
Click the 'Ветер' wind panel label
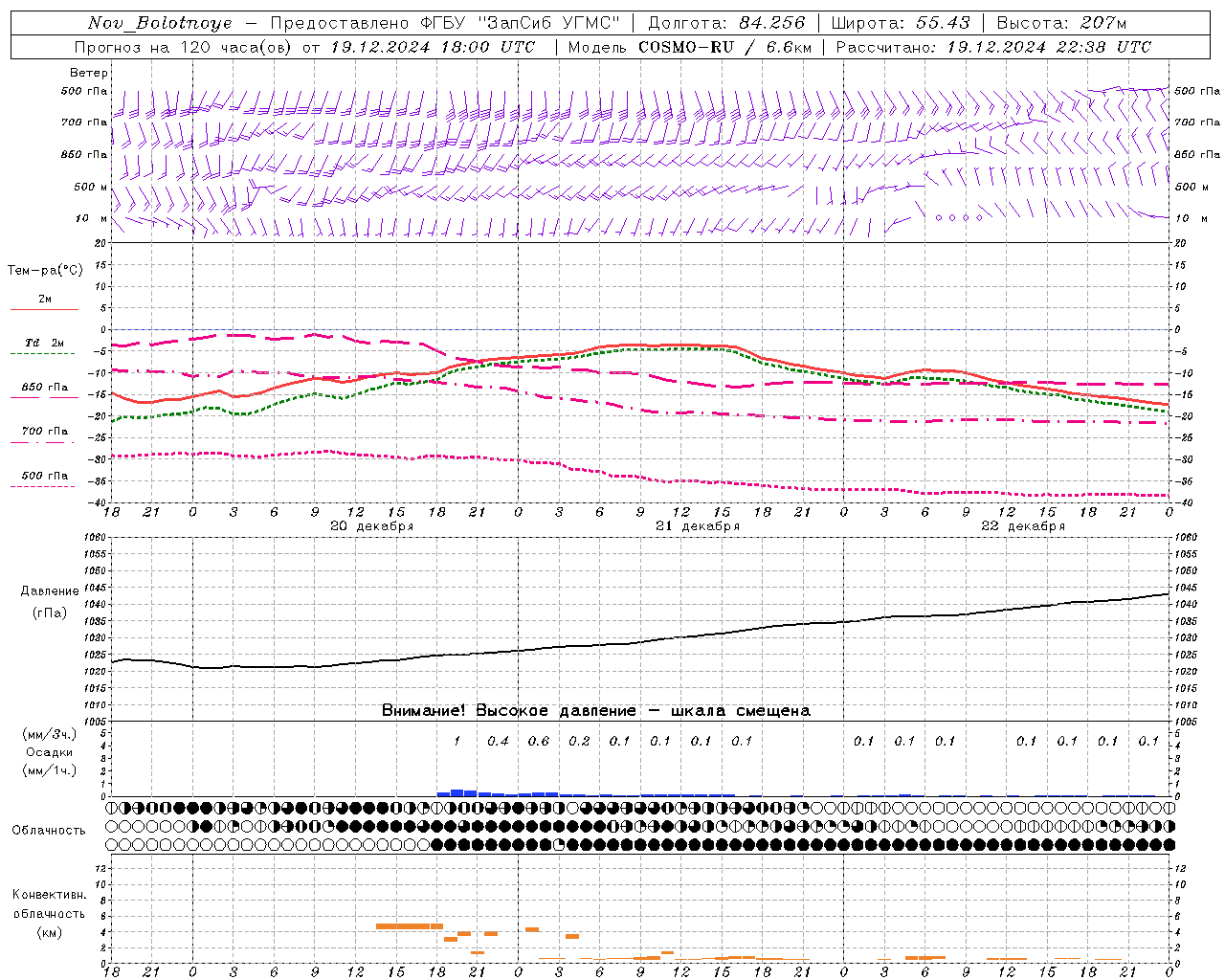pyautogui.click(x=89, y=73)
